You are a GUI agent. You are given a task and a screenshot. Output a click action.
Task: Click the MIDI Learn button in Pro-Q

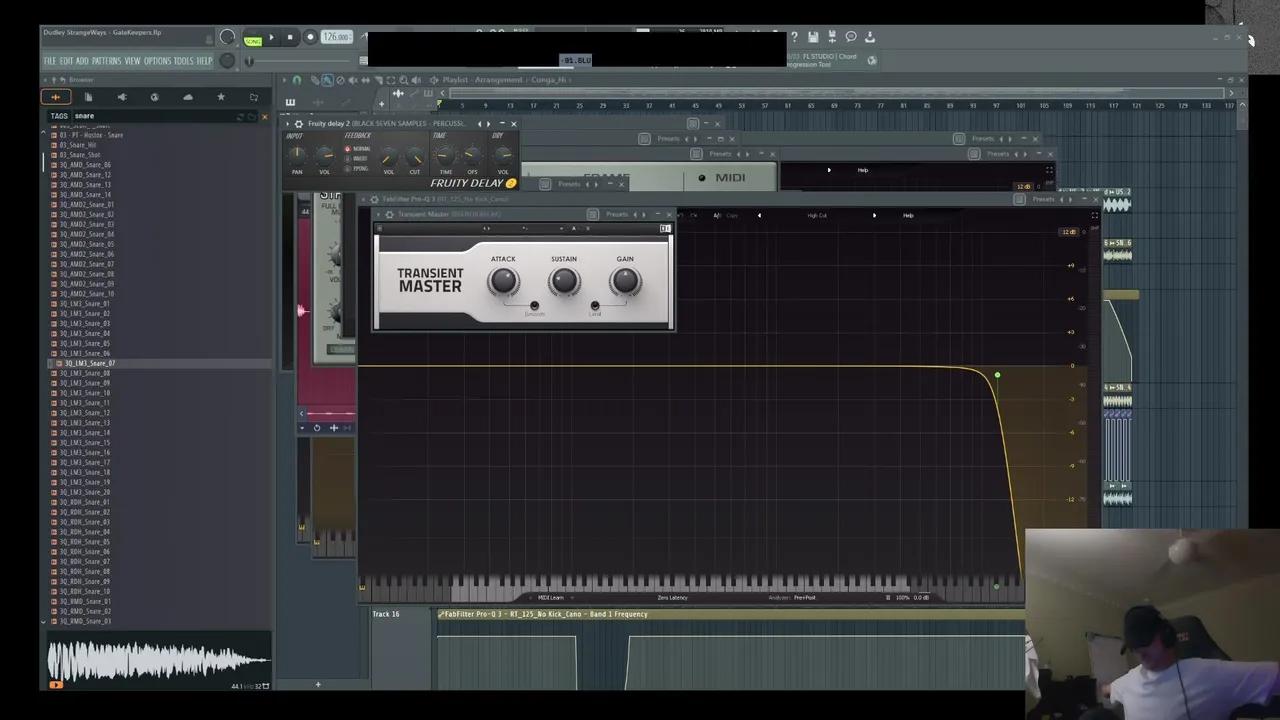coord(550,598)
